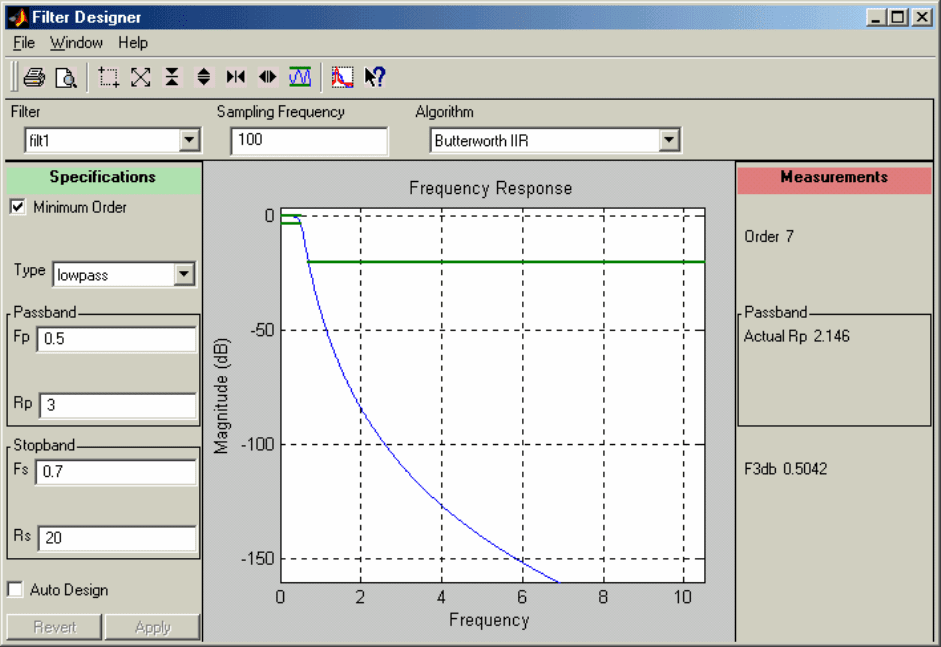This screenshot has height=647, width=941.
Task: Click the F3db 0.5042 measurement
Action: [786, 469]
